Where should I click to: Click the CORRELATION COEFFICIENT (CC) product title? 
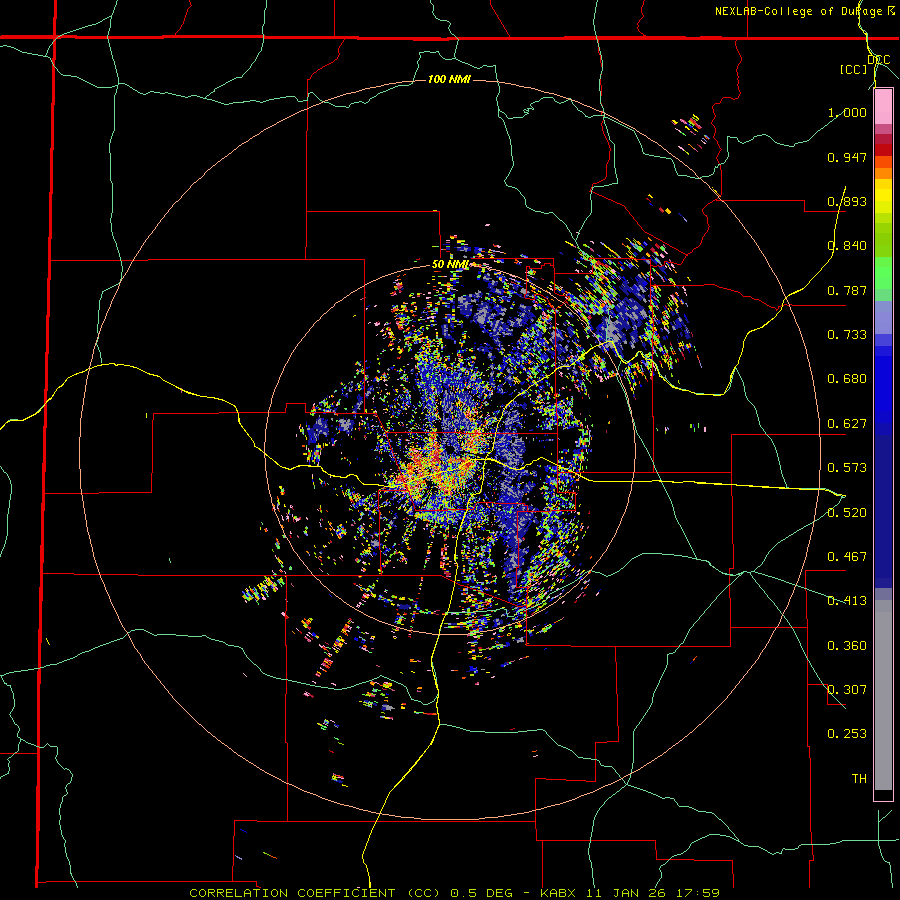tap(316, 893)
